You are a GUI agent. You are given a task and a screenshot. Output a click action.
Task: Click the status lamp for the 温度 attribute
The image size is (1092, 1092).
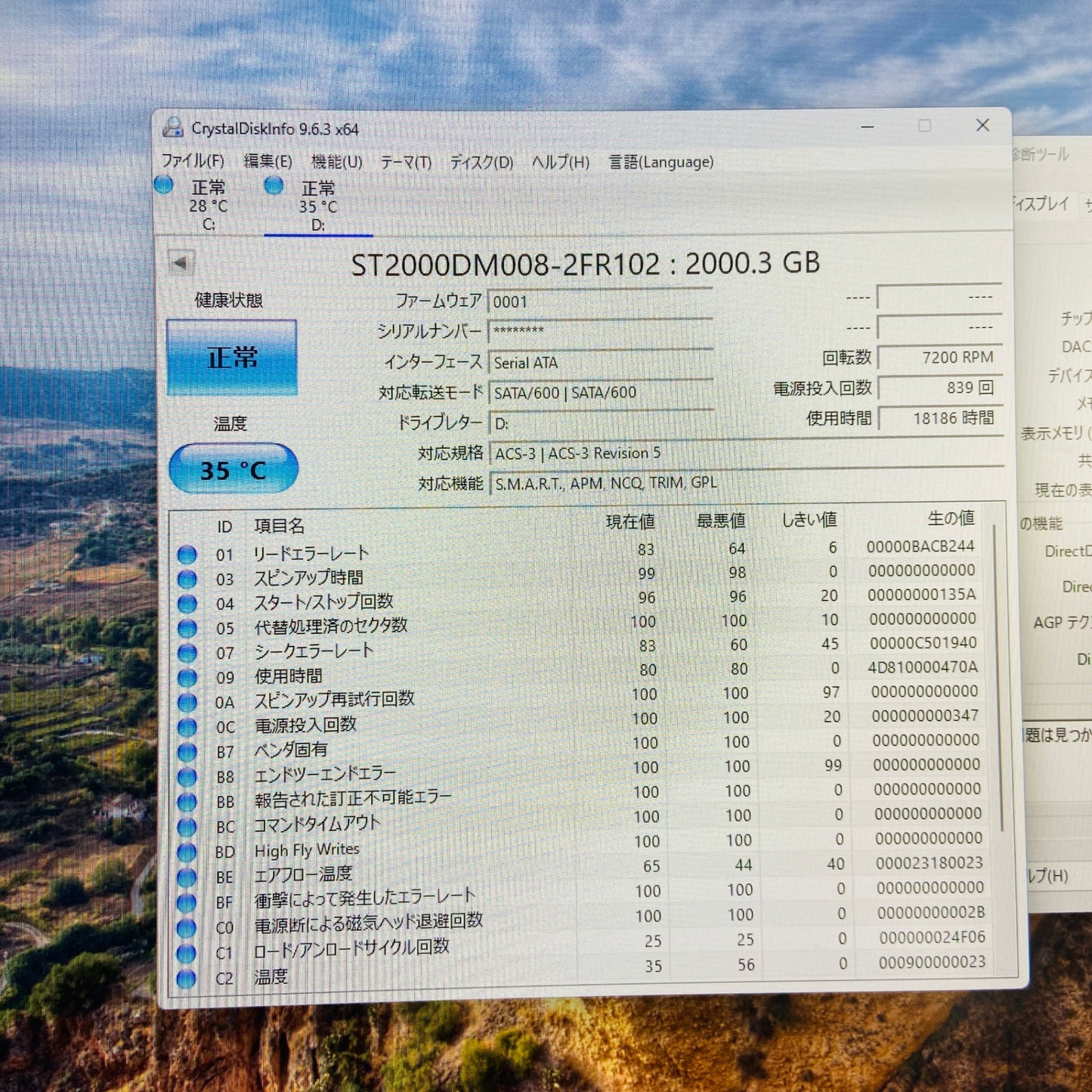tap(187, 979)
